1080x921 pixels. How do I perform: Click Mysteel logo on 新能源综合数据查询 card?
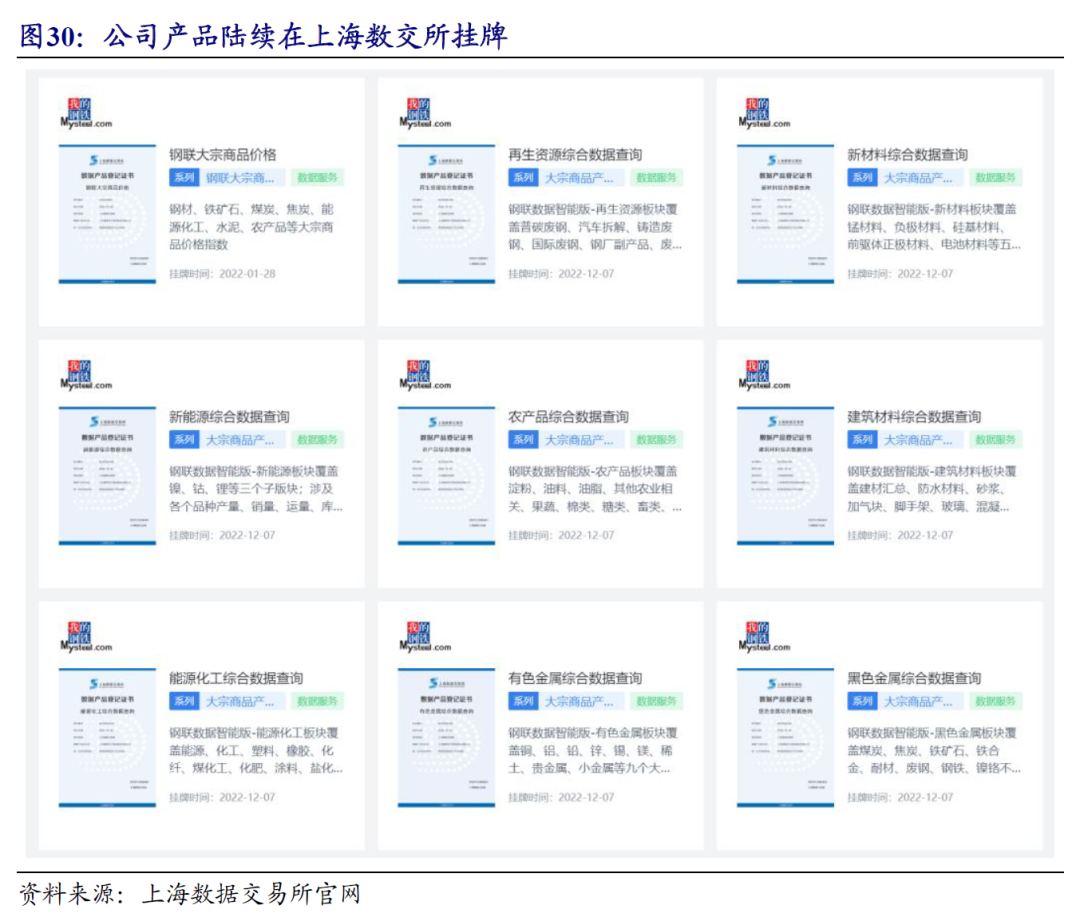tap(86, 375)
